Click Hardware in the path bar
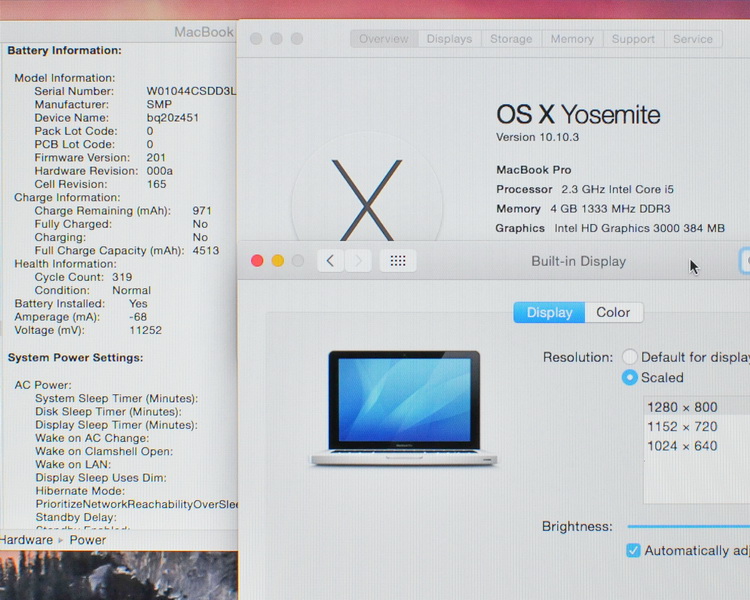Image resolution: width=750 pixels, height=600 pixels. point(26,540)
